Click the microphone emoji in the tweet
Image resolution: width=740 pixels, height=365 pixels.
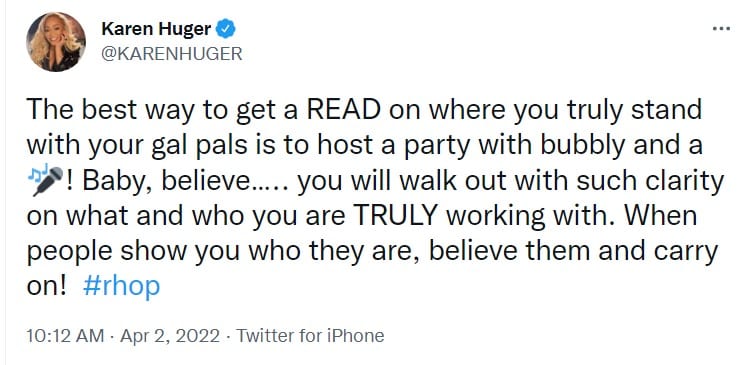point(49,182)
